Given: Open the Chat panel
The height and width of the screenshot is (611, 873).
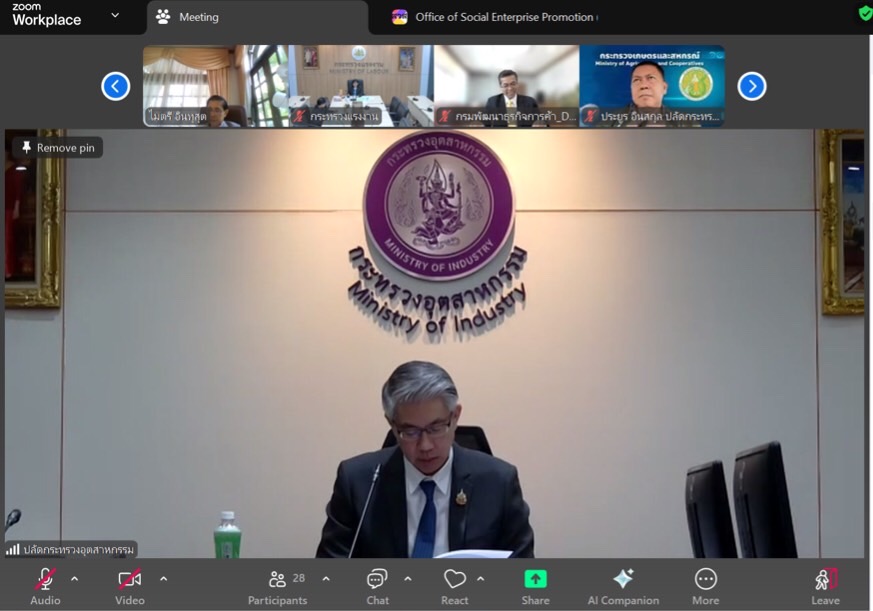Looking at the screenshot, I should [377, 586].
